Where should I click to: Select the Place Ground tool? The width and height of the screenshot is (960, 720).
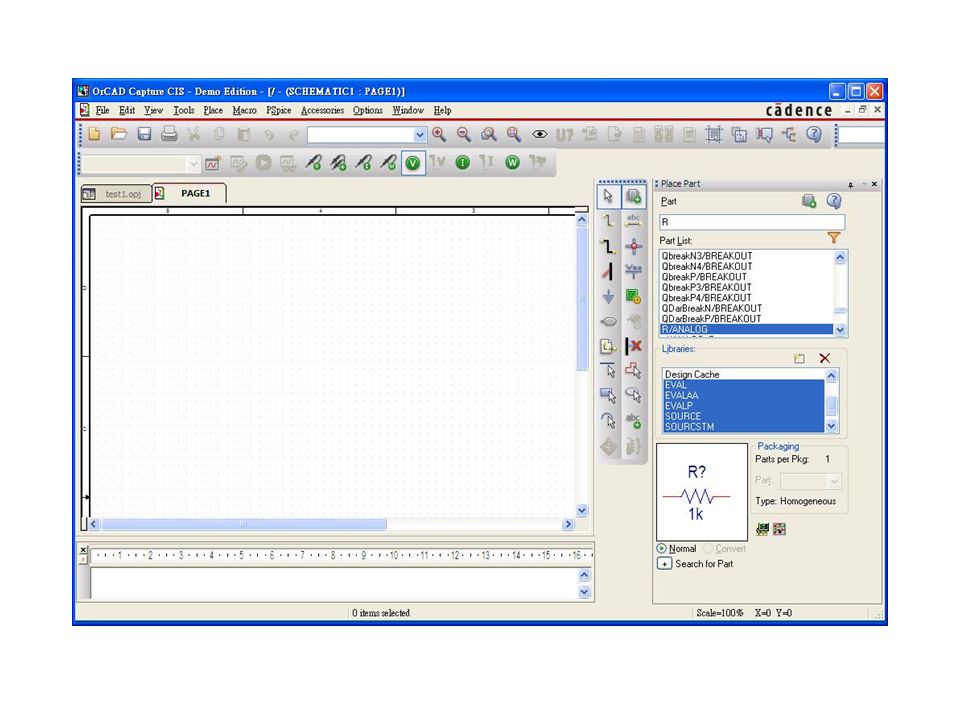pos(608,296)
